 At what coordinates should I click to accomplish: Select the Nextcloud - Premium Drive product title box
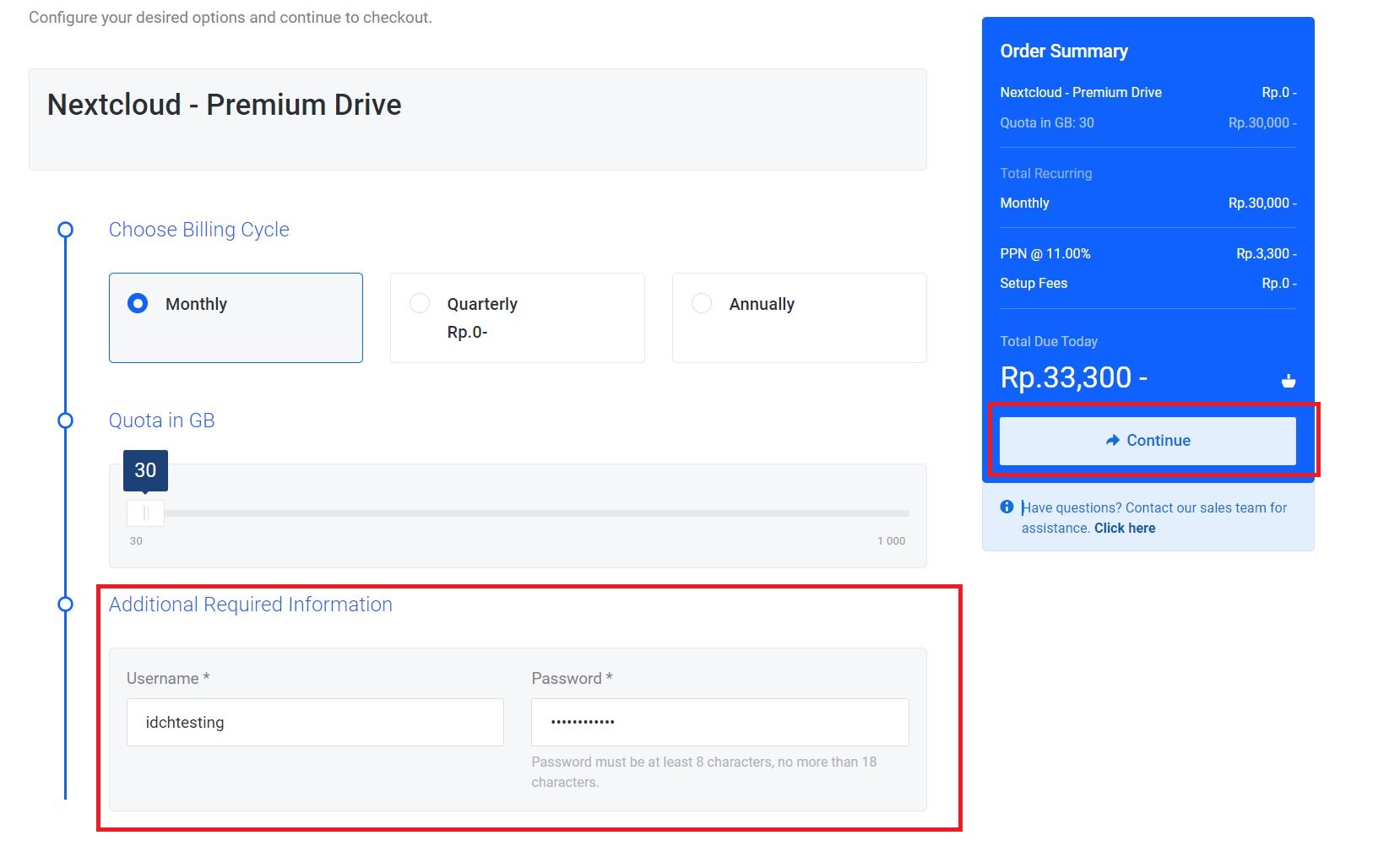click(x=224, y=105)
